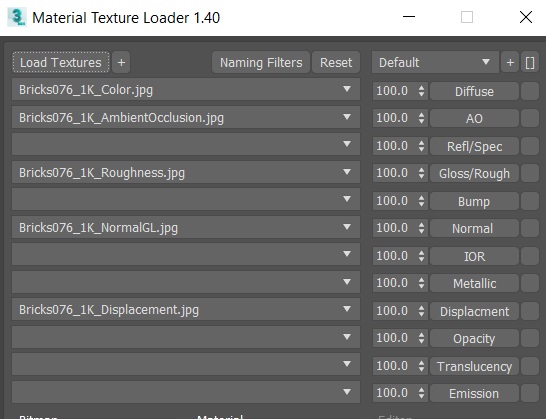Click the Displacment amount spinner arrows

pos(421,311)
